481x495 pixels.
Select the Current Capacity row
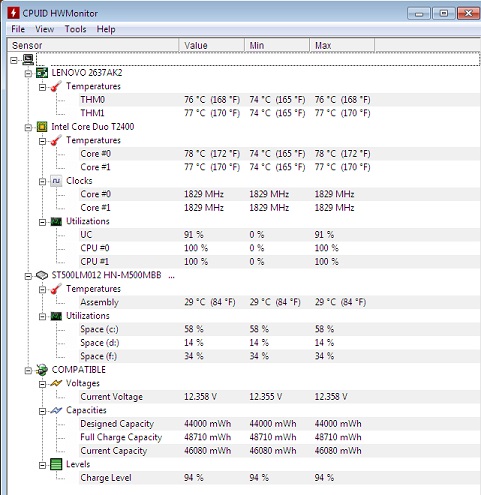279,451
